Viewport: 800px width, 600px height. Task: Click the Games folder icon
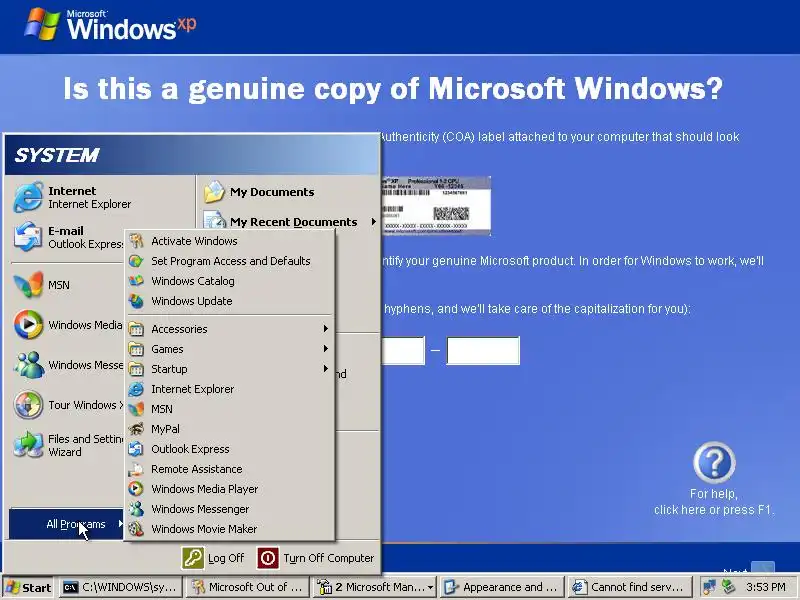pyautogui.click(x=136, y=349)
